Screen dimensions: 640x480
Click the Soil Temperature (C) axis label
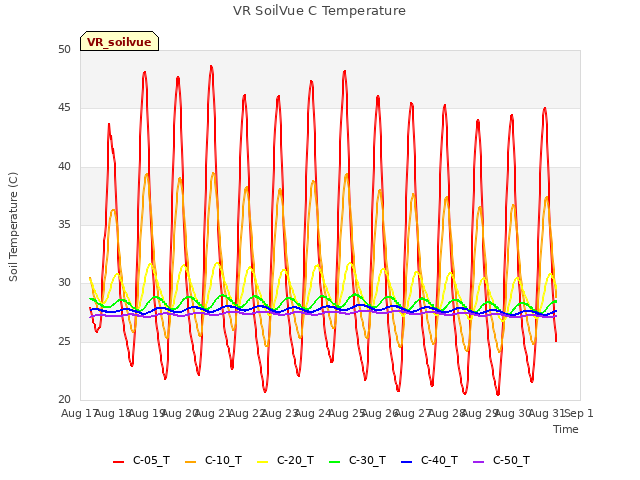13,227
